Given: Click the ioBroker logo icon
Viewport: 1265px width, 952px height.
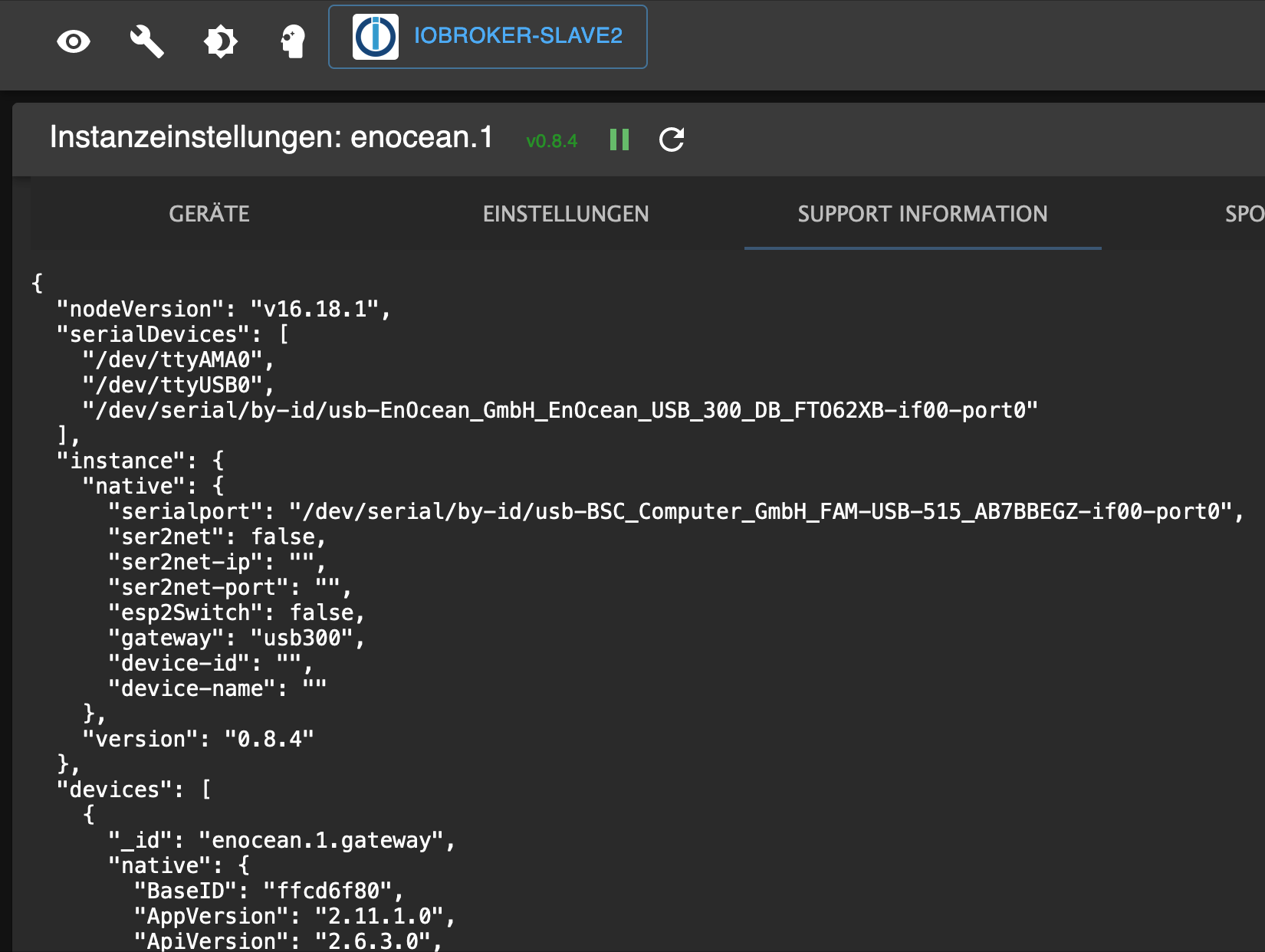Looking at the screenshot, I should 376,37.
